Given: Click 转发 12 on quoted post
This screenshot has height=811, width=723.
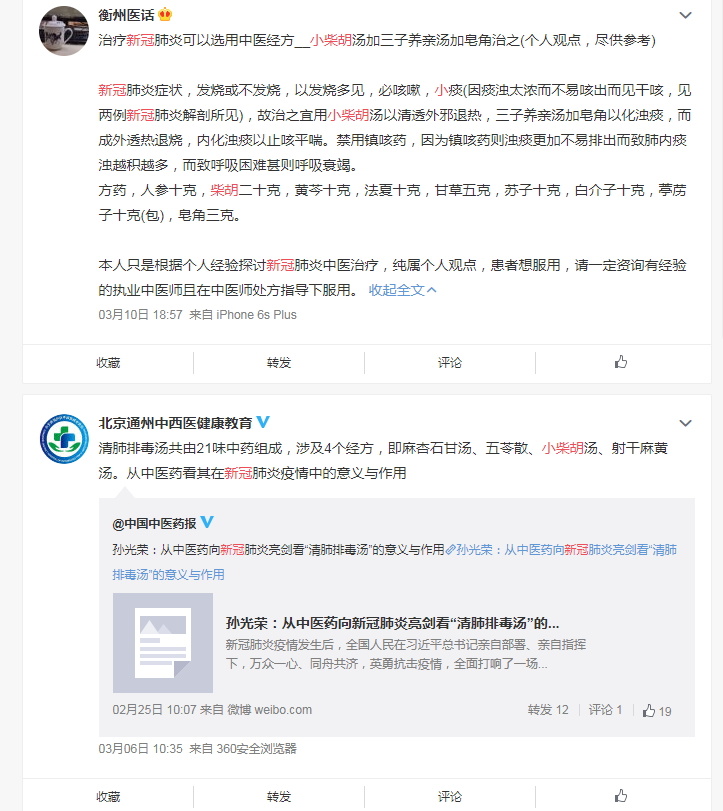Looking at the screenshot, I should click(x=548, y=710).
